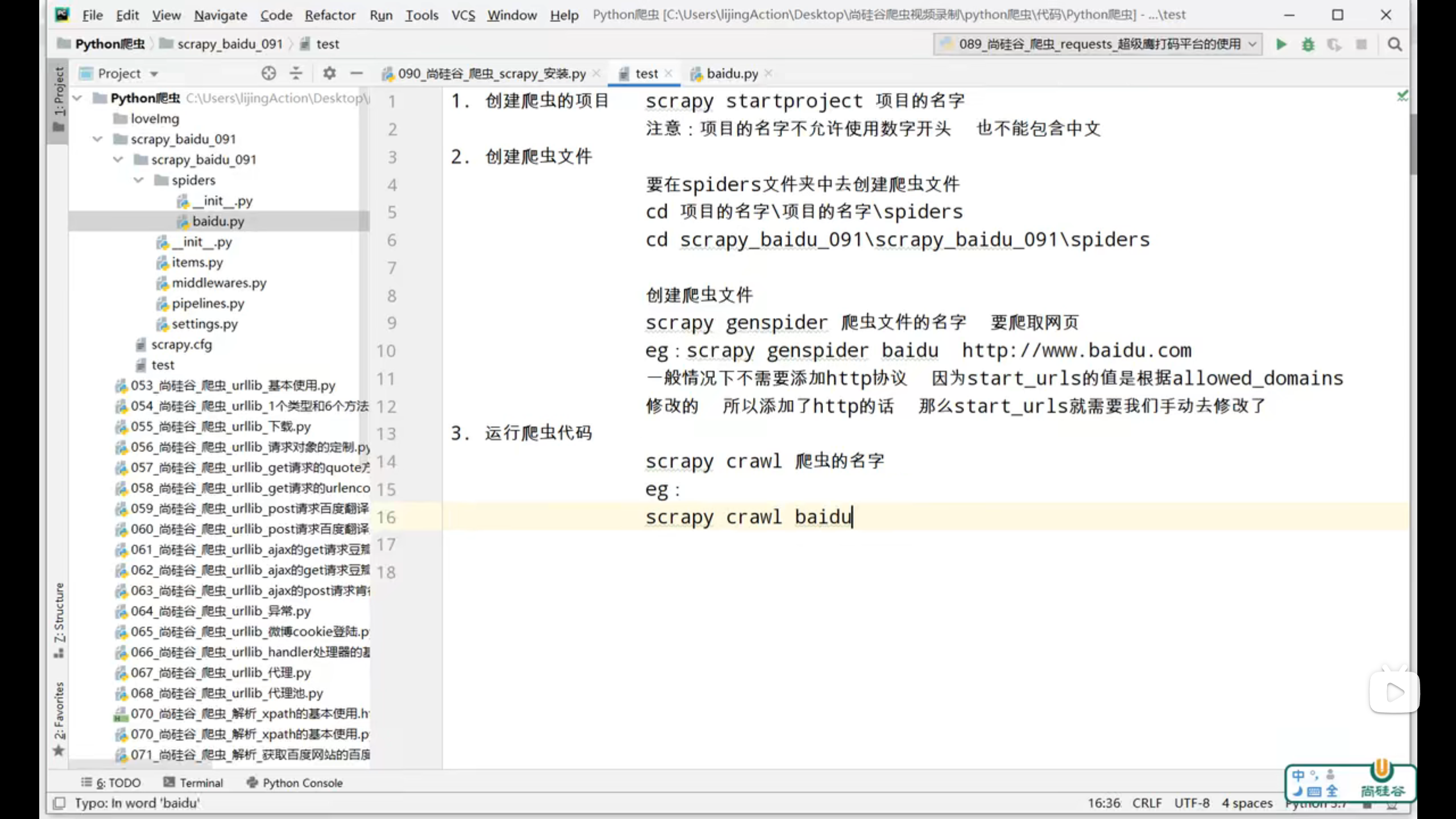Select settings.py in project tree
The width and height of the screenshot is (1456, 819).
tap(205, 324)
